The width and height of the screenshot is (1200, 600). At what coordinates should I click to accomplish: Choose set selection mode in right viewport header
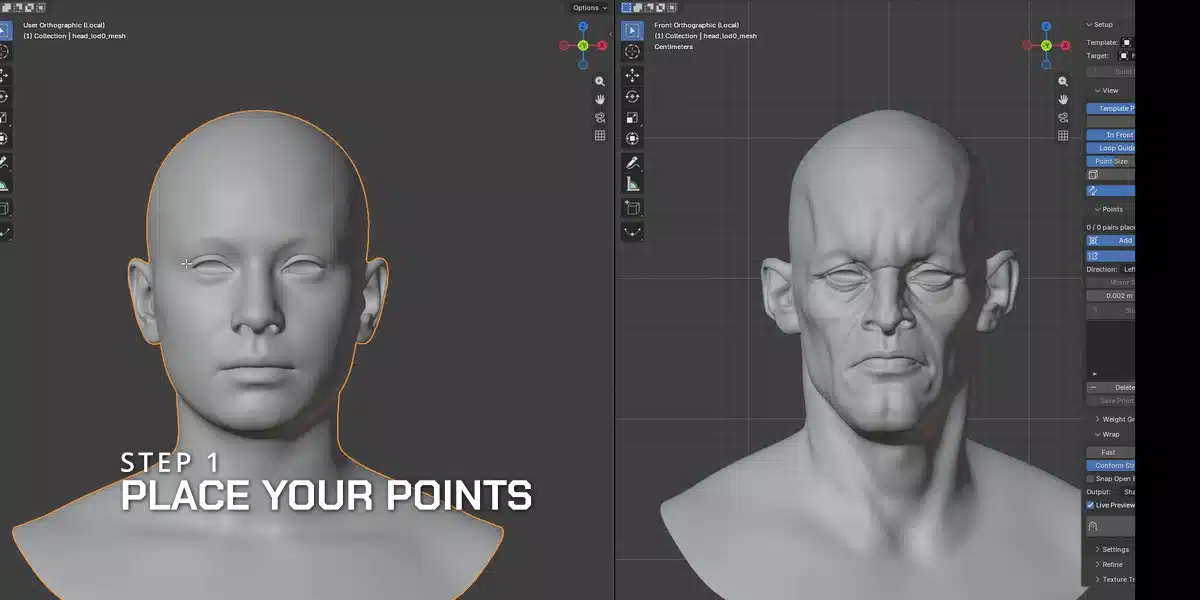point(627,7)
